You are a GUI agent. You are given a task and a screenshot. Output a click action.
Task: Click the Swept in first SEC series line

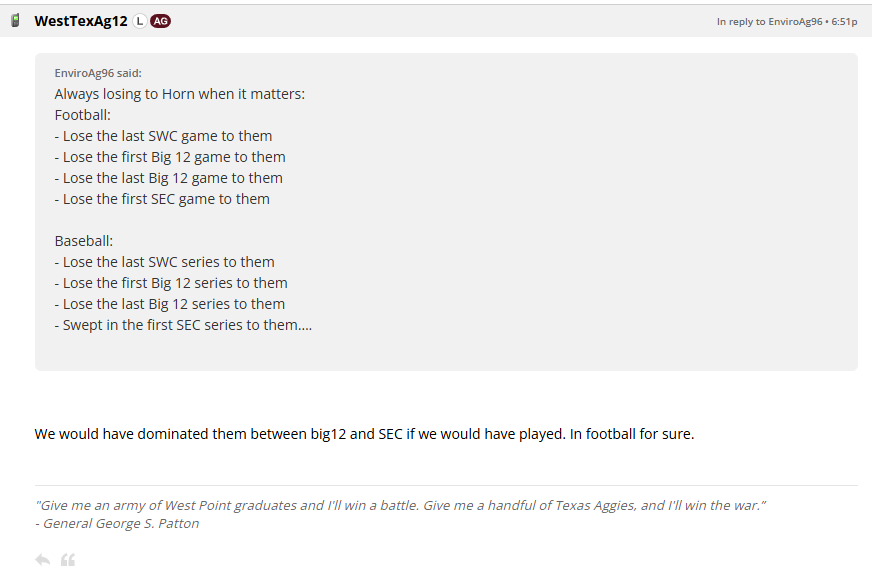183,325
